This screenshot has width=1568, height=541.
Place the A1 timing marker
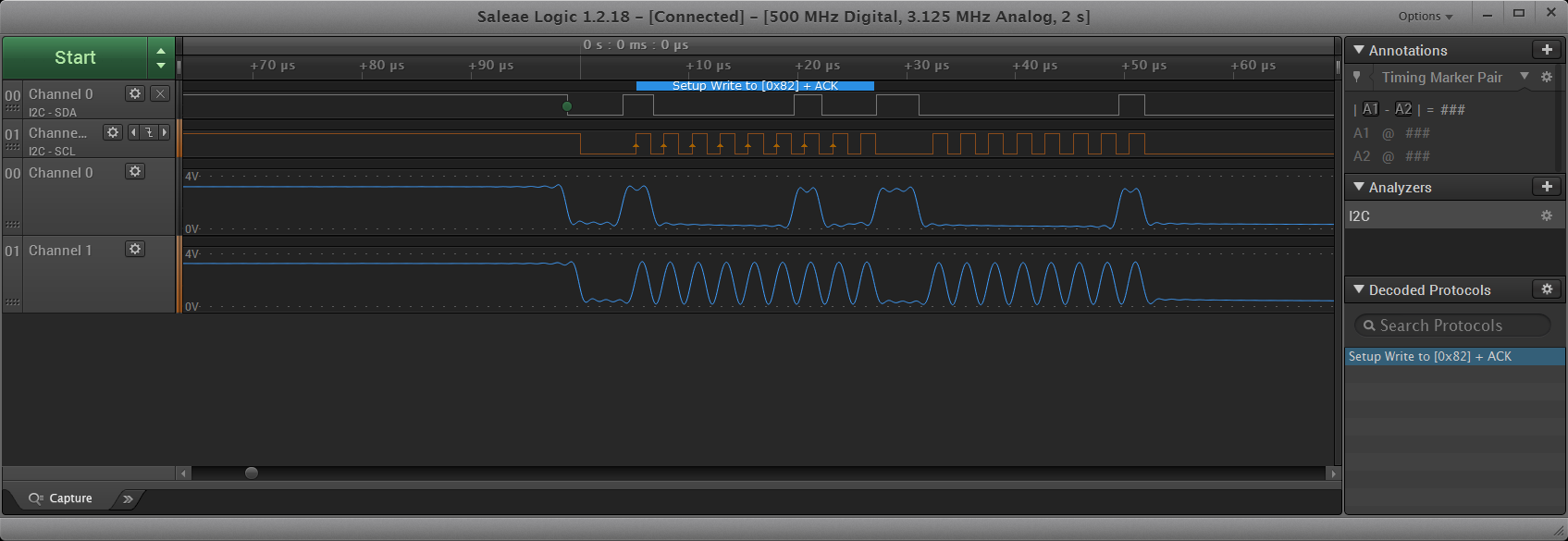(1370, 109)
